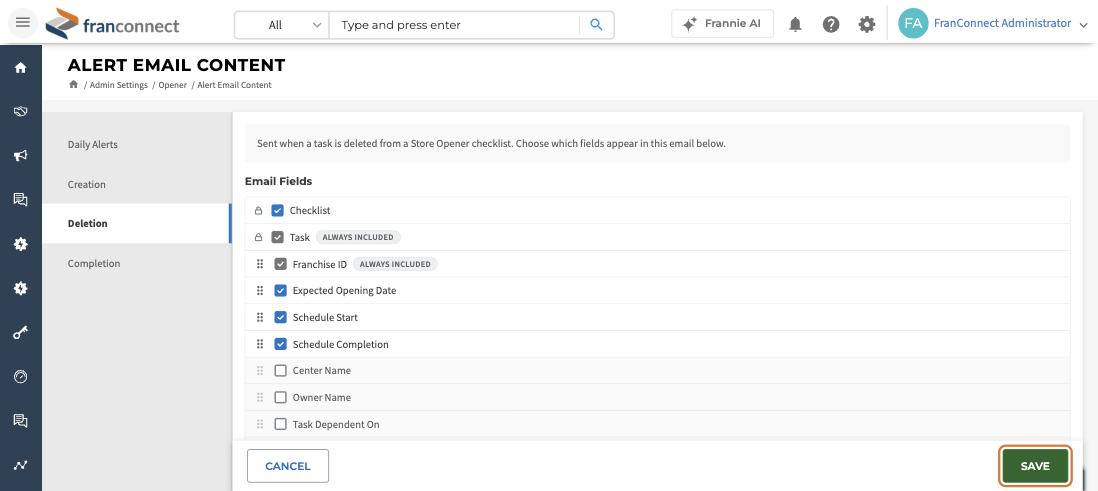This screenshot has height=491, width=1098.
Task: Click the Cancel button
Action: point(288,466)
